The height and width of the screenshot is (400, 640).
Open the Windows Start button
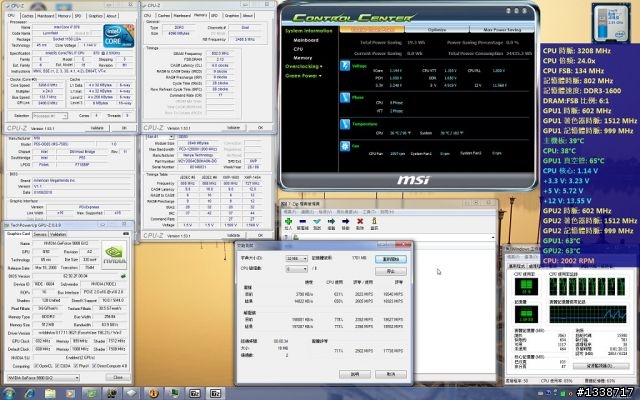click(x=9, y=393)
